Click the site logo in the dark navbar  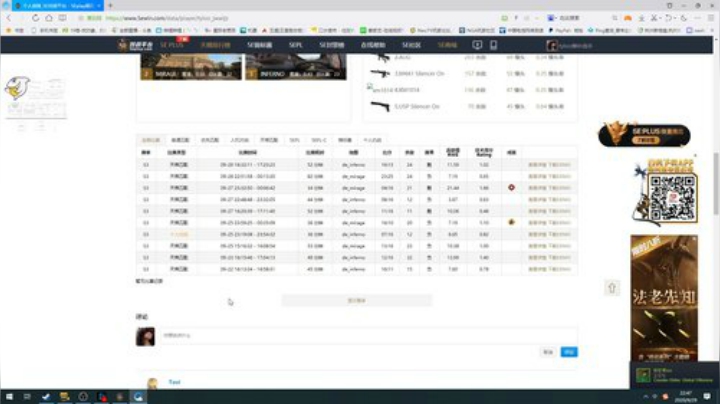coord(135,45)
